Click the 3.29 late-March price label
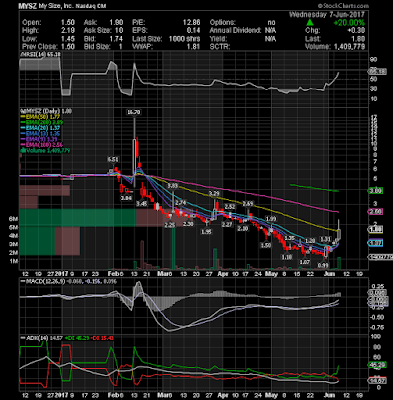 214,193
